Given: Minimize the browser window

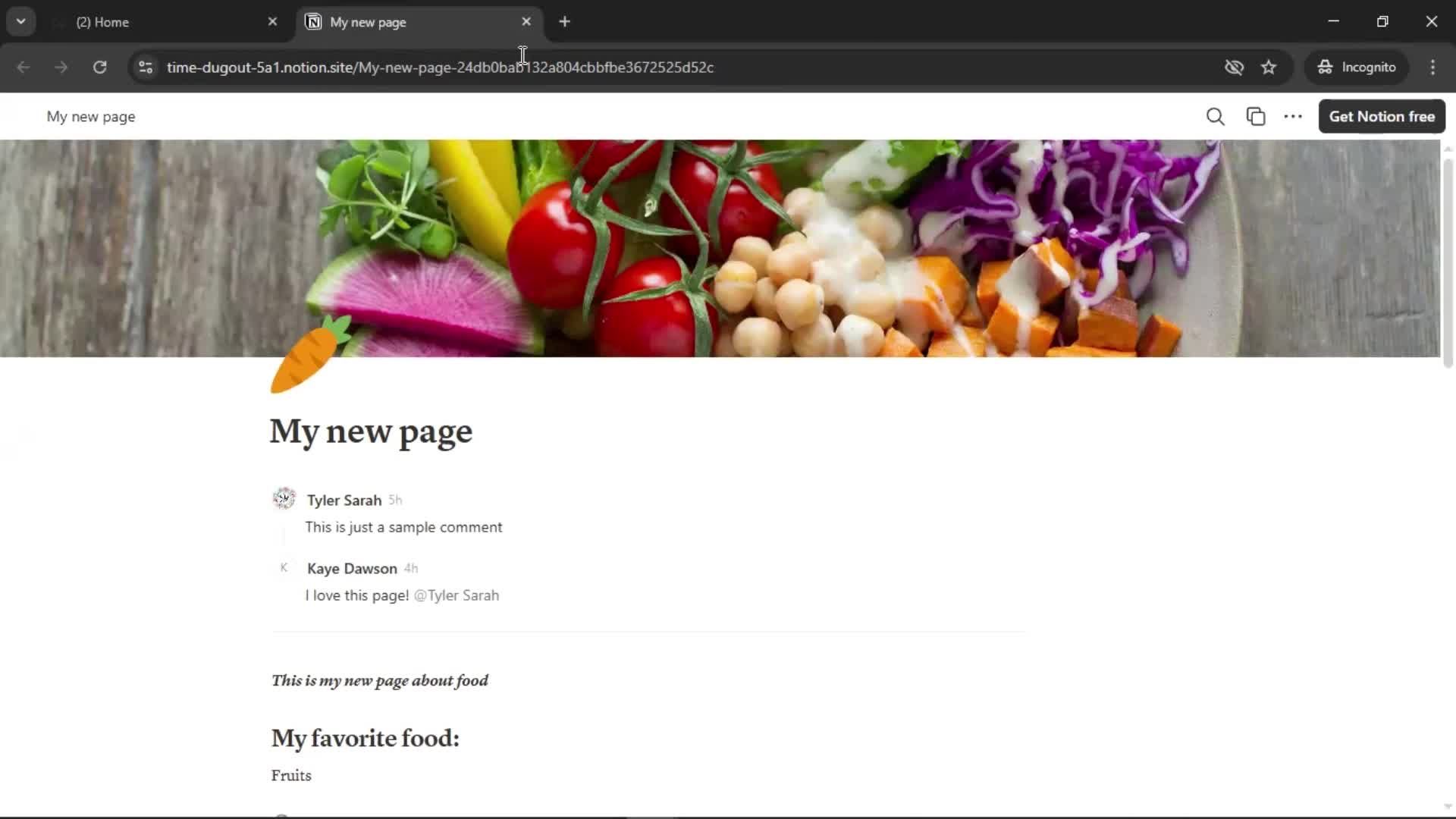Looking at the screenshot, I should click(x=1334, y=21).
